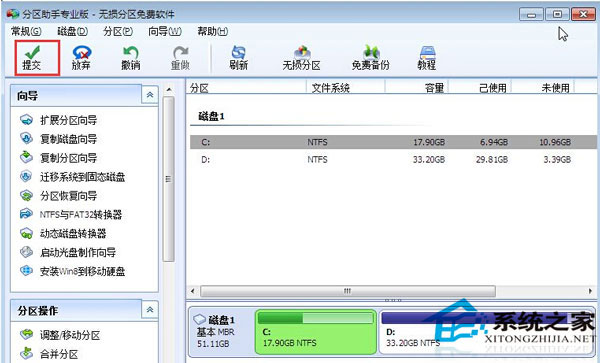The image size is (600, 363).
Task: Open the 教程 (Tutorial) toolbar icon
Action: (x=427, y=52)
